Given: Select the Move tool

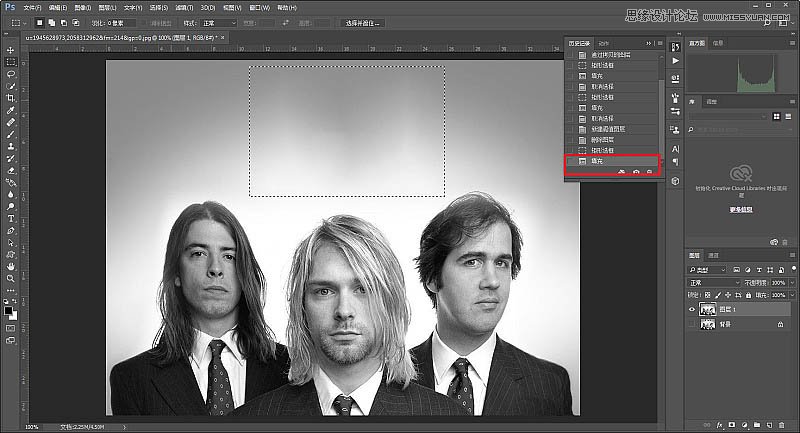Looking at the screenshot, I should (x=10, y=49).
